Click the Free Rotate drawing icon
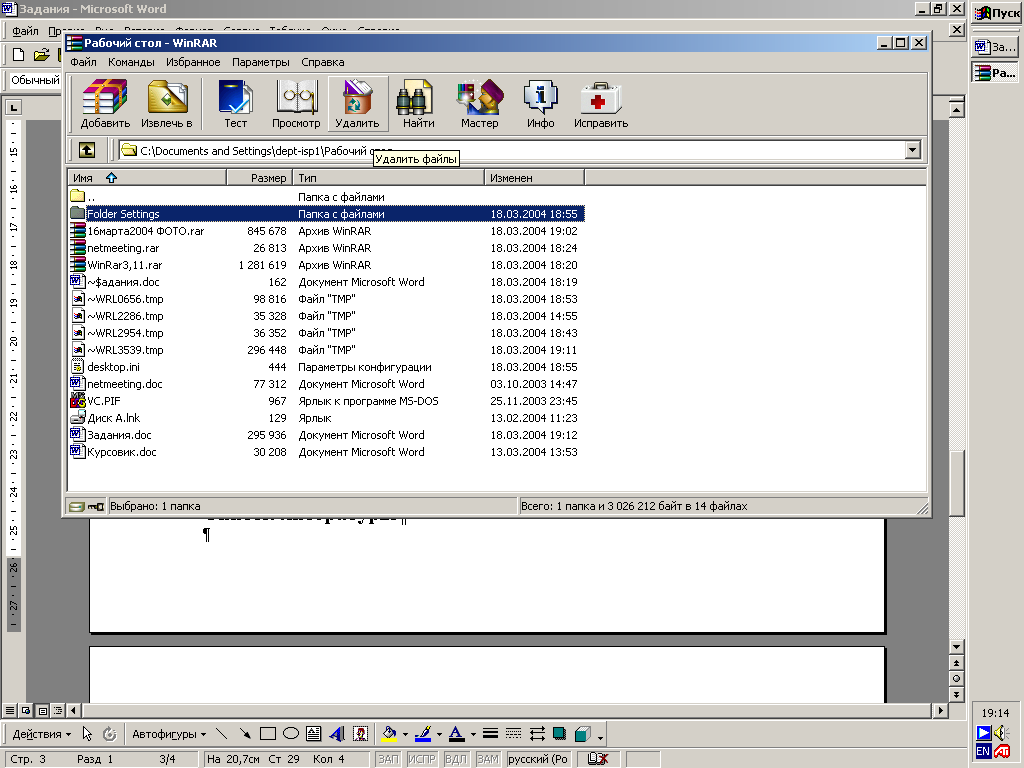1024x768 pixels. point(110,734)
